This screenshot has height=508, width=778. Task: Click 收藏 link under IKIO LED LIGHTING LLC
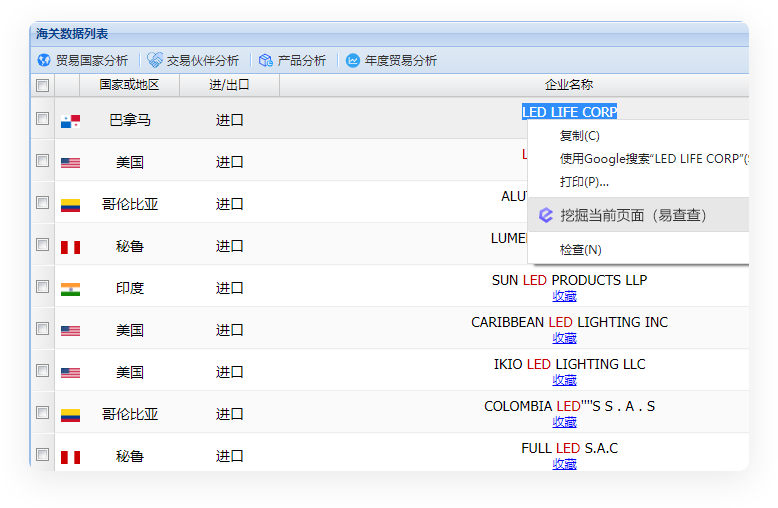point(564,380)
